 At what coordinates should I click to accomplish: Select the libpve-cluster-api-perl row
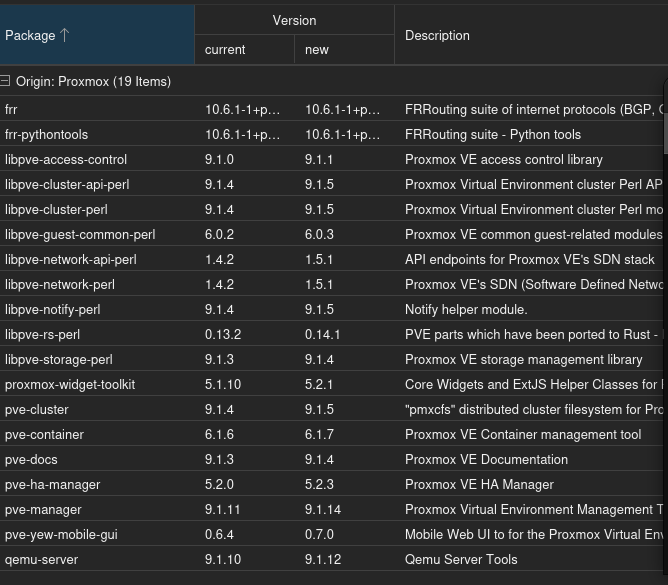pos(332,184)
